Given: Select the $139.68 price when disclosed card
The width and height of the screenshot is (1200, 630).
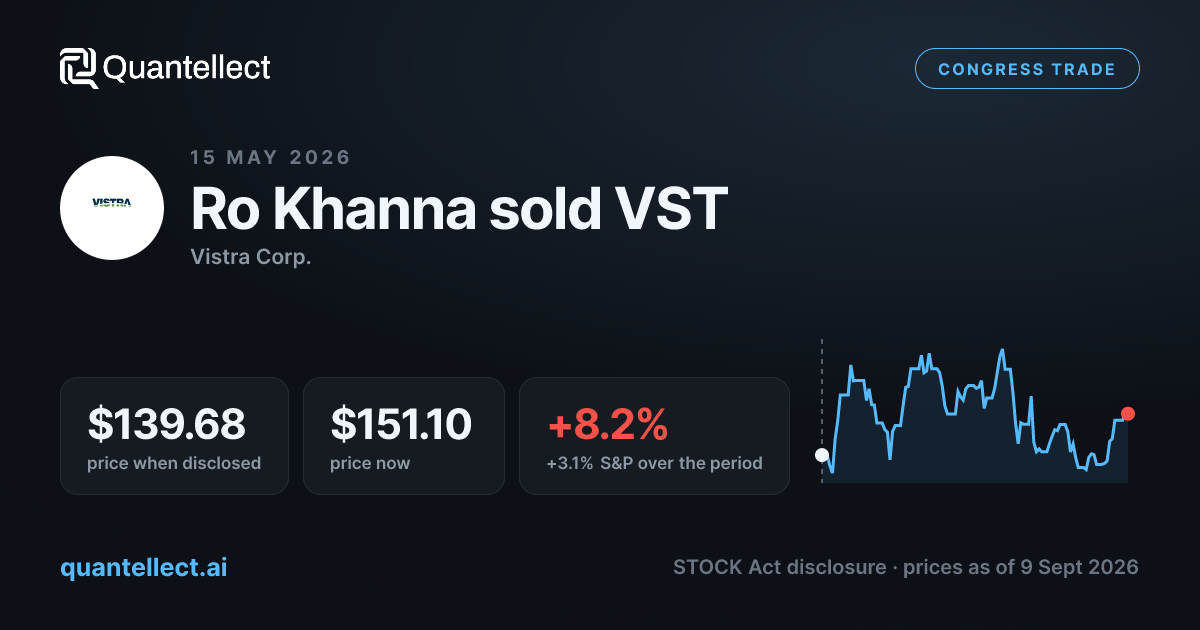Looking at the screenshot, I should (174, 435).
